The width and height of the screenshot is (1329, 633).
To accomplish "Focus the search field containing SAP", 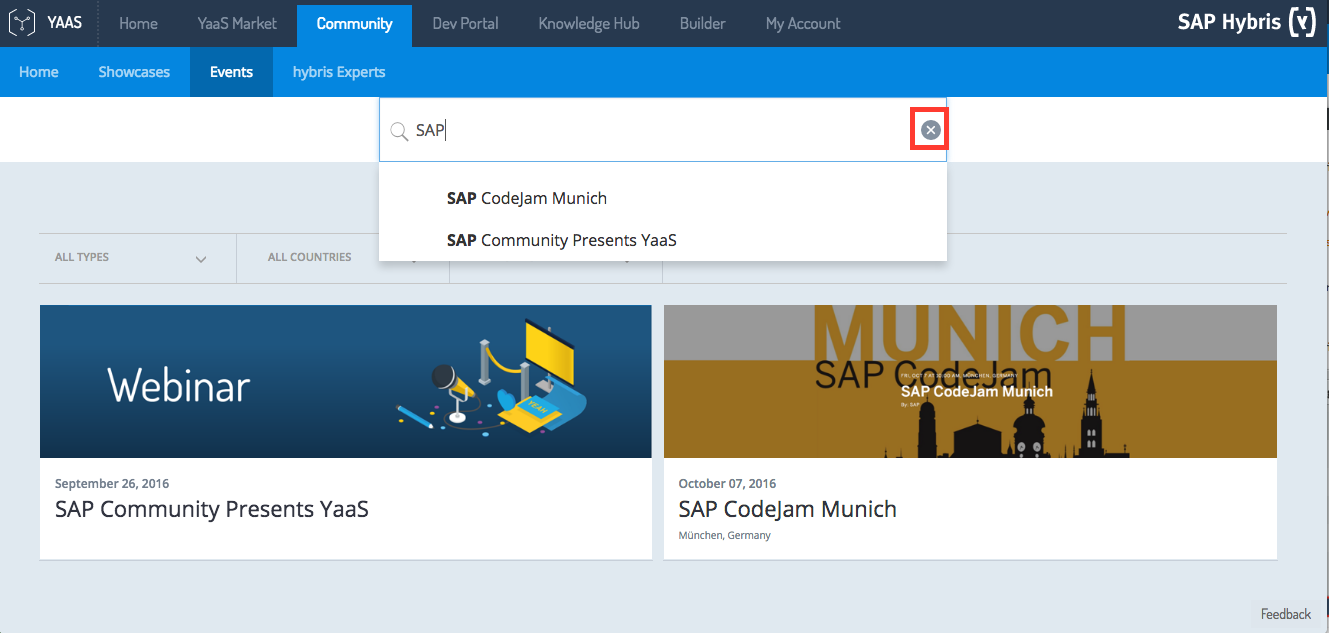I will (x=662, y=130).
